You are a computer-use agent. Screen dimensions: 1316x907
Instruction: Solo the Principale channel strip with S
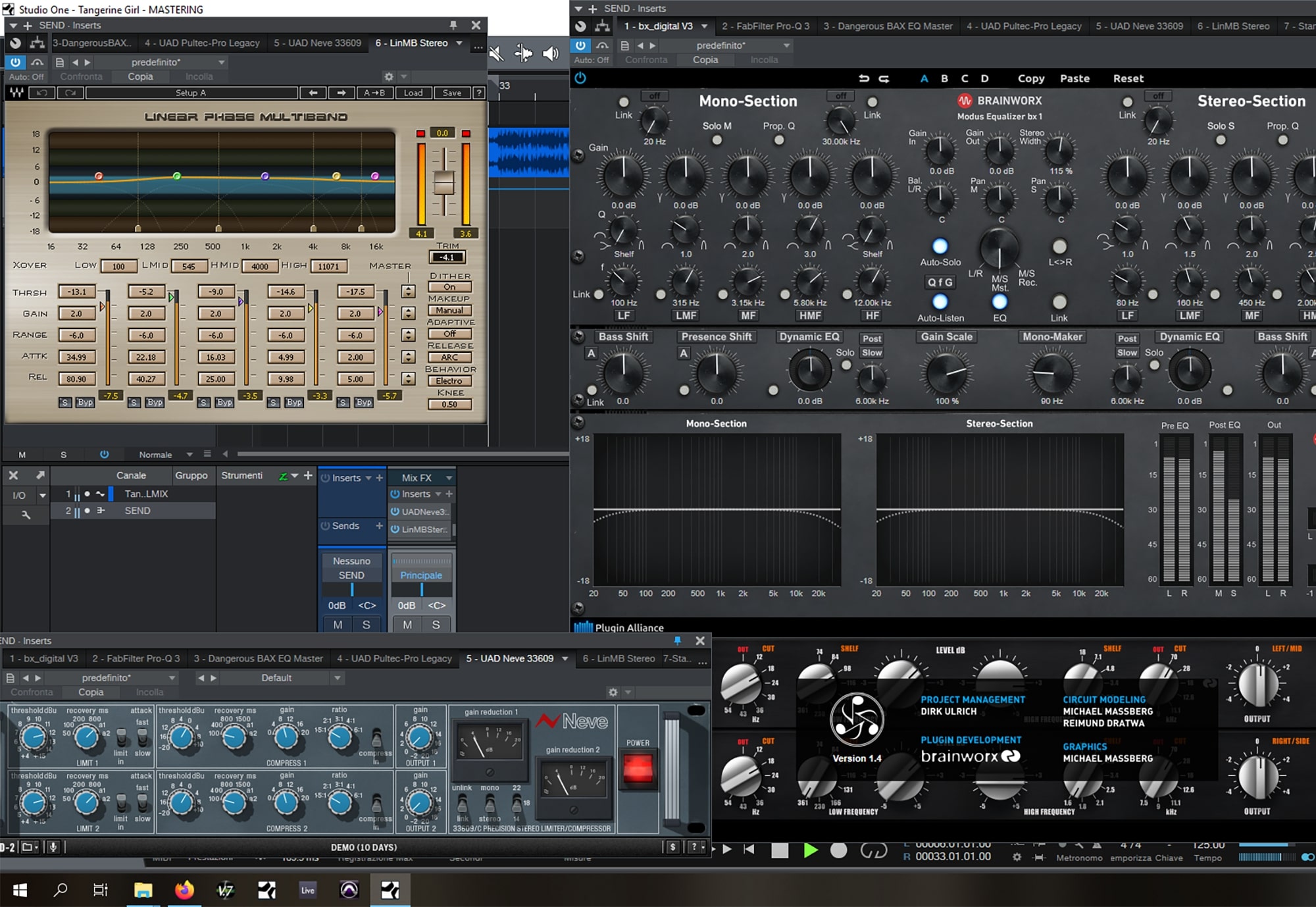coord(436,625)
